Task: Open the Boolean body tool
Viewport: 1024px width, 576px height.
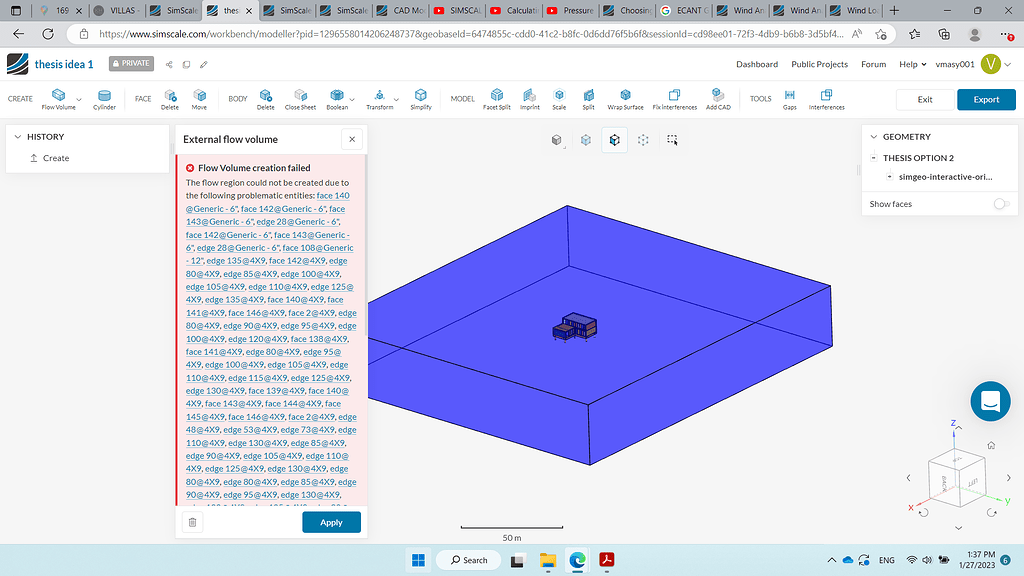Action: (339, 98)
